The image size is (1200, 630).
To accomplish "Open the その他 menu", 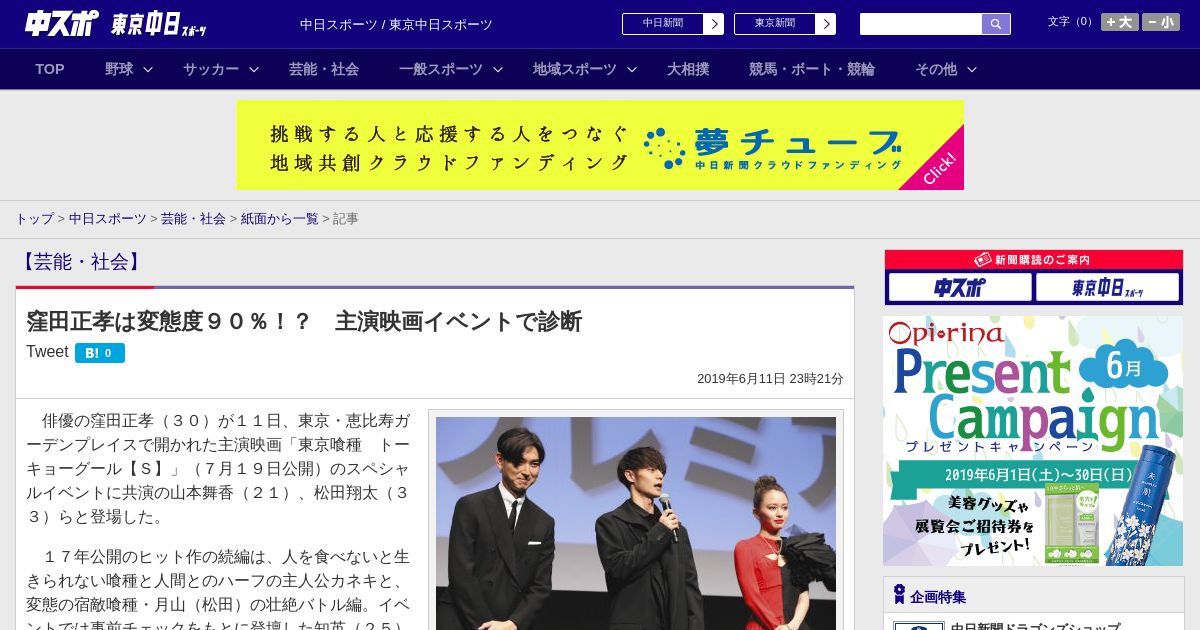I will tap(936, 69).
